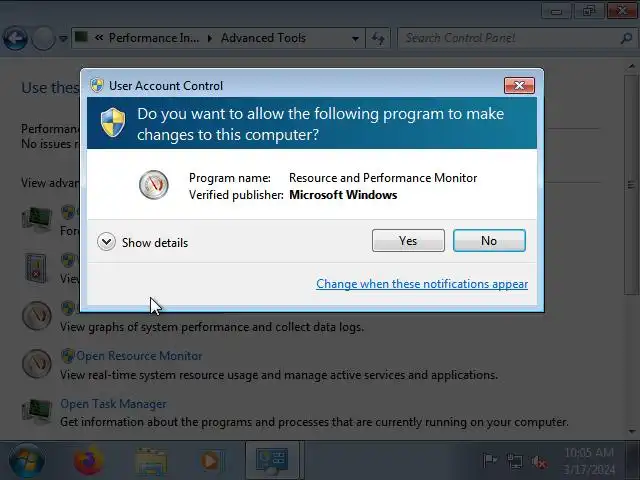Open Windows Explorer folder taskbar icon
This screenshot has width=640, height=480.
point(150,462)
